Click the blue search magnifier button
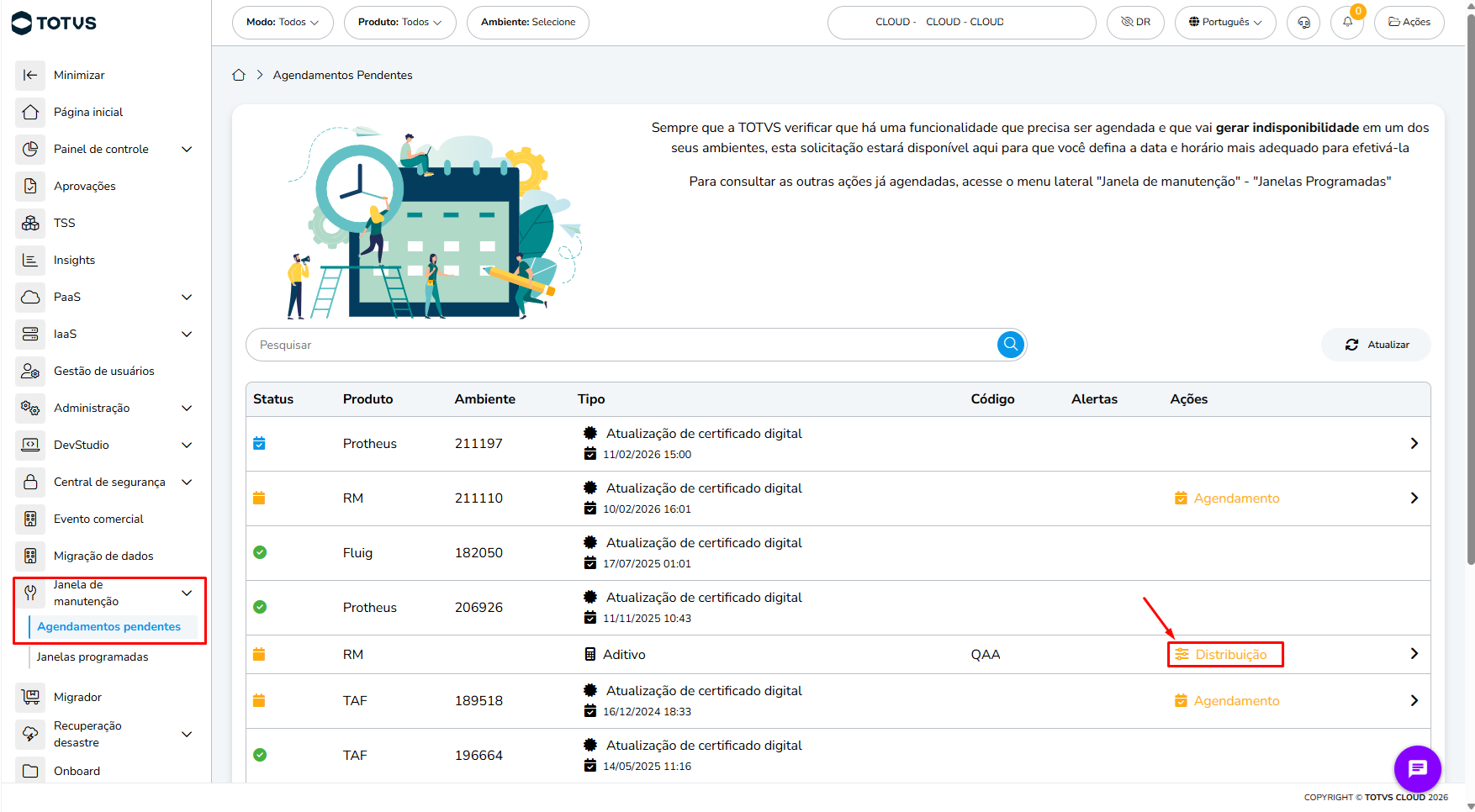This screenshot has width=1475, height=812. click(1011, 344)
